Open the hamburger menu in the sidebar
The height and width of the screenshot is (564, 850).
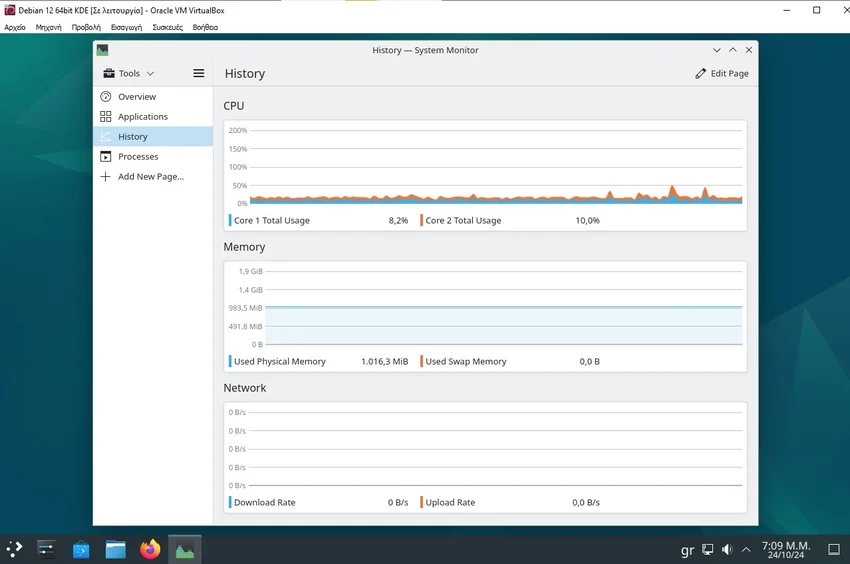[198, 73]
